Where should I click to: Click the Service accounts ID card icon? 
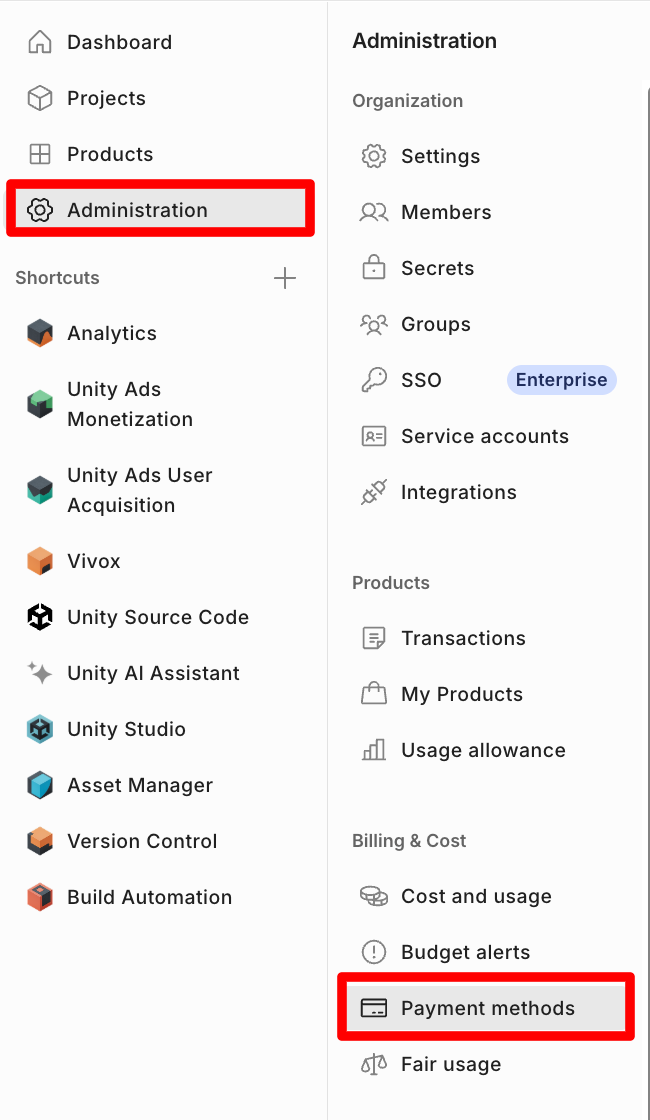[374, 436]
